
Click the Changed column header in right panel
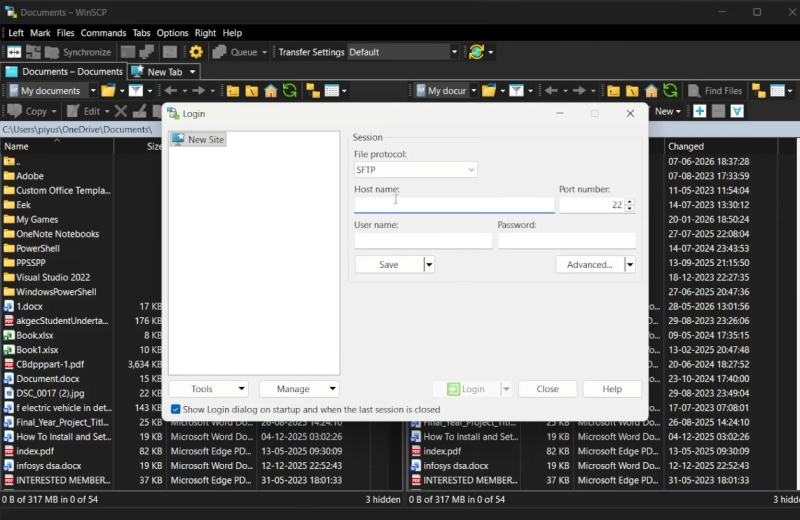point(686,146)
